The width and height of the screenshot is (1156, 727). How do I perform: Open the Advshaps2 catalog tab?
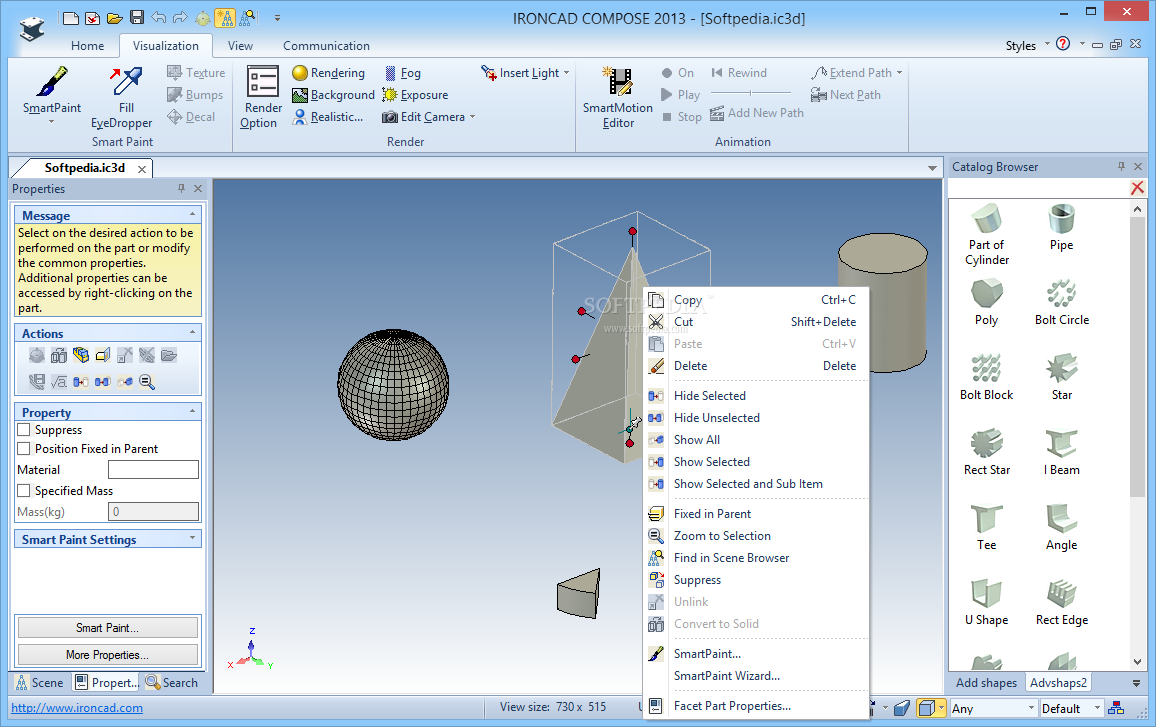click(1058, 683)
